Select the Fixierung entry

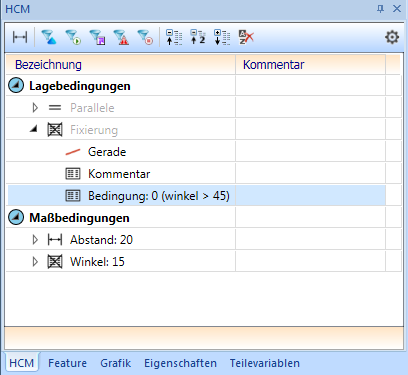click(94, 130)
